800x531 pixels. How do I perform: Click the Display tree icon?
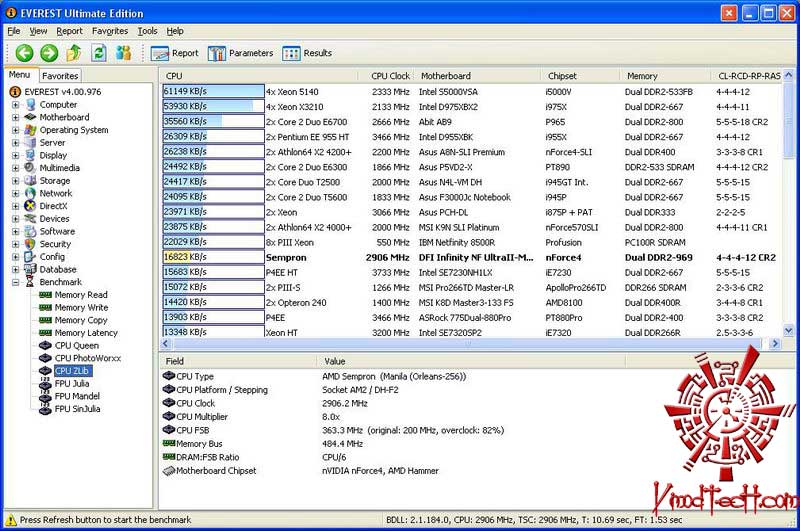pyautogui.click(x=31, y=155)
